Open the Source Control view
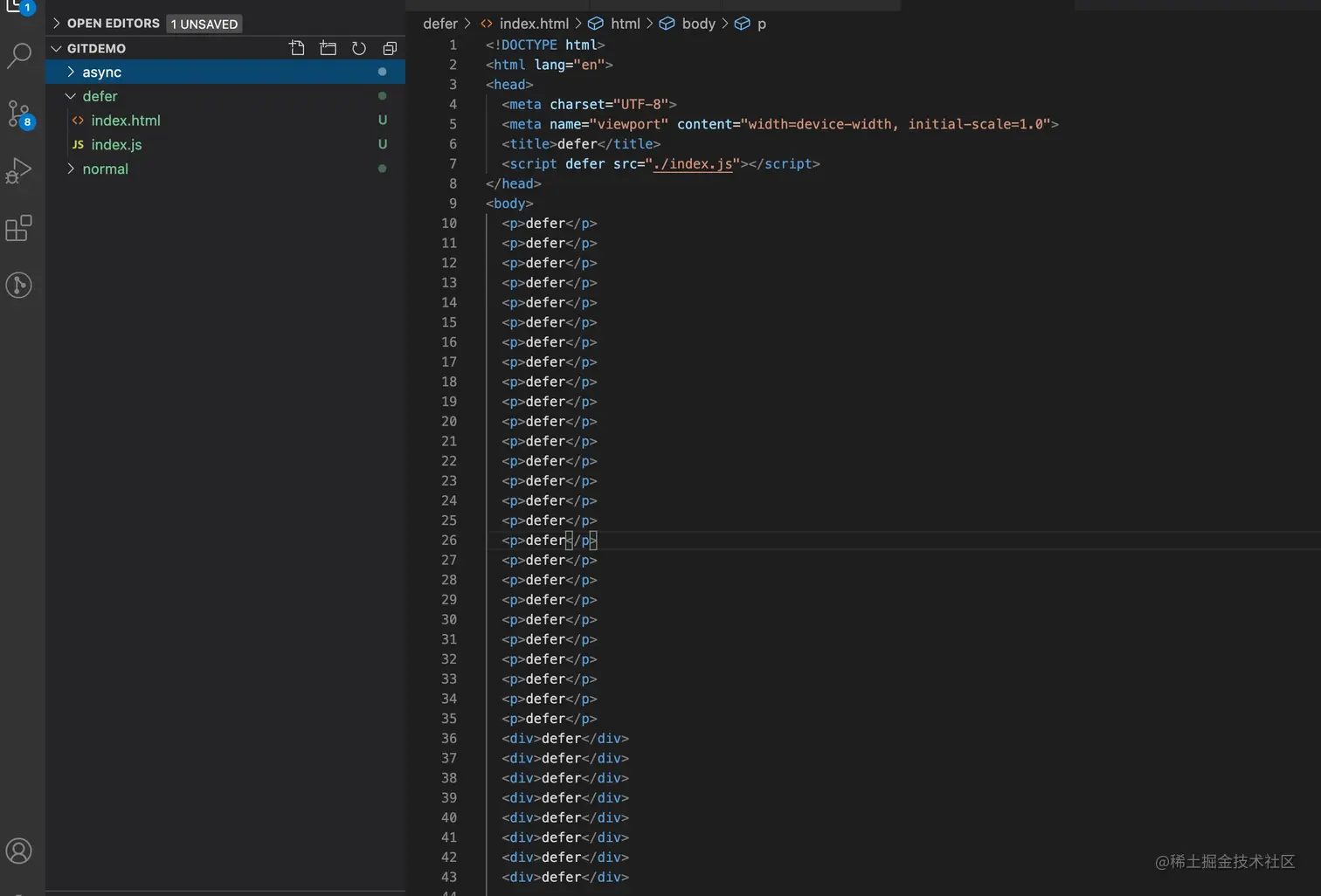The image size is (1321, 896). coord(19,114)
